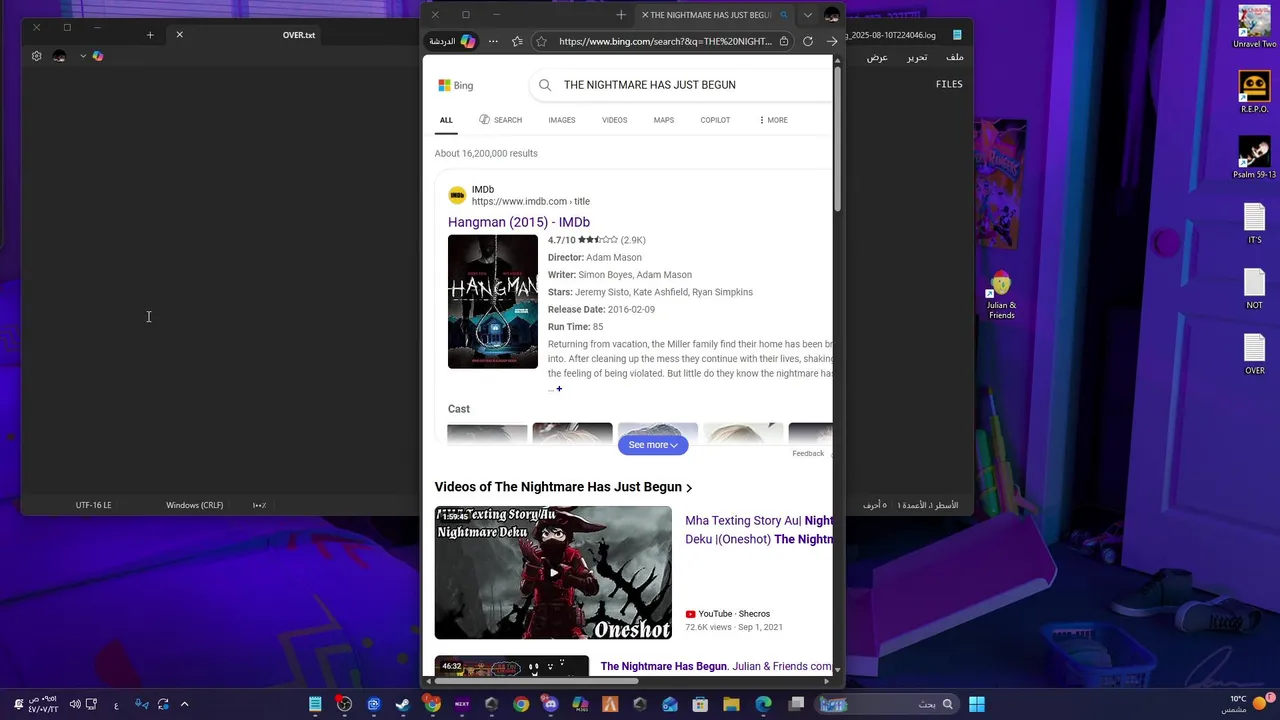Click the IMDb site URL above result

(531, 201)
